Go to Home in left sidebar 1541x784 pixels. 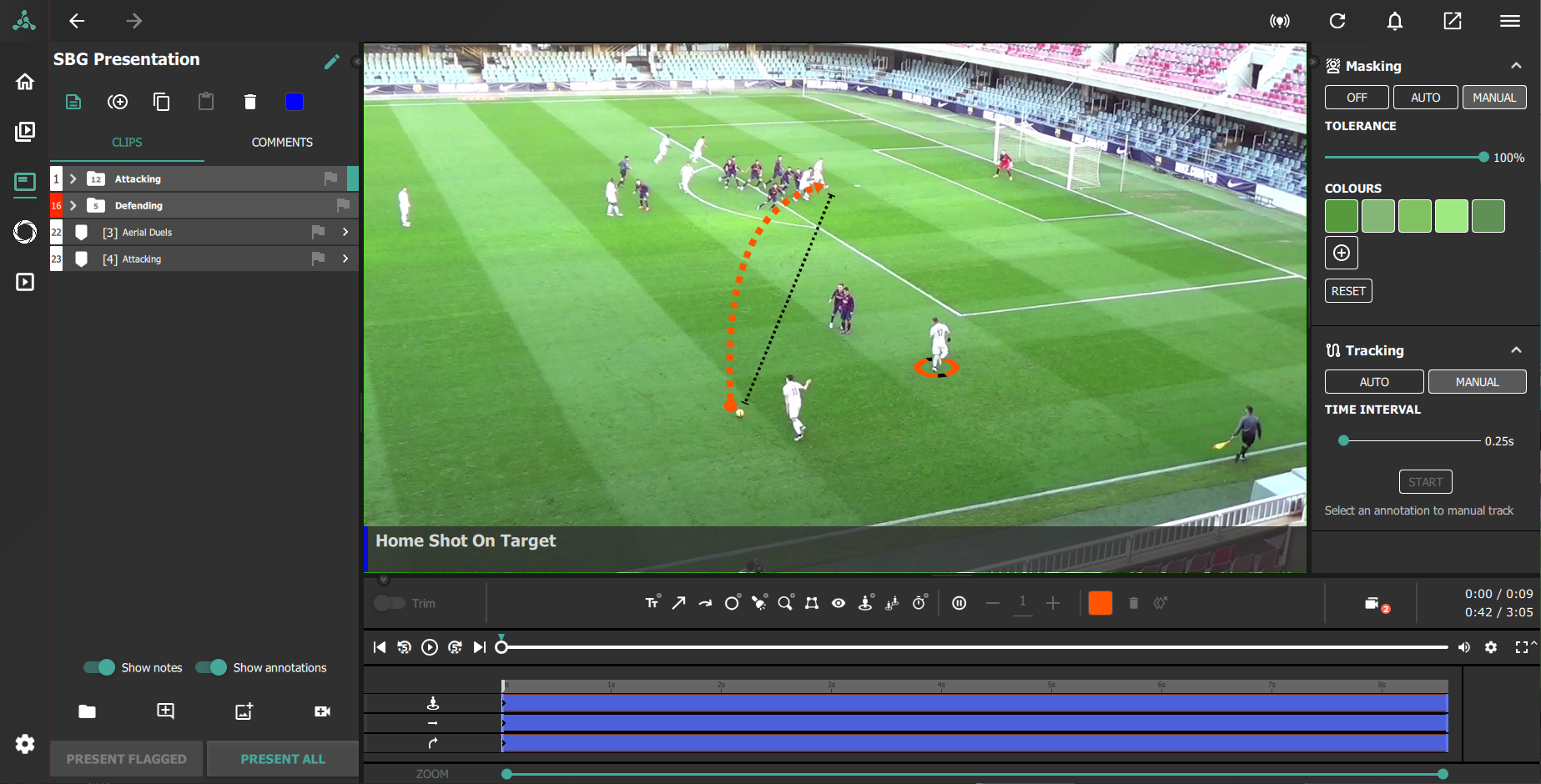point(25,82)
